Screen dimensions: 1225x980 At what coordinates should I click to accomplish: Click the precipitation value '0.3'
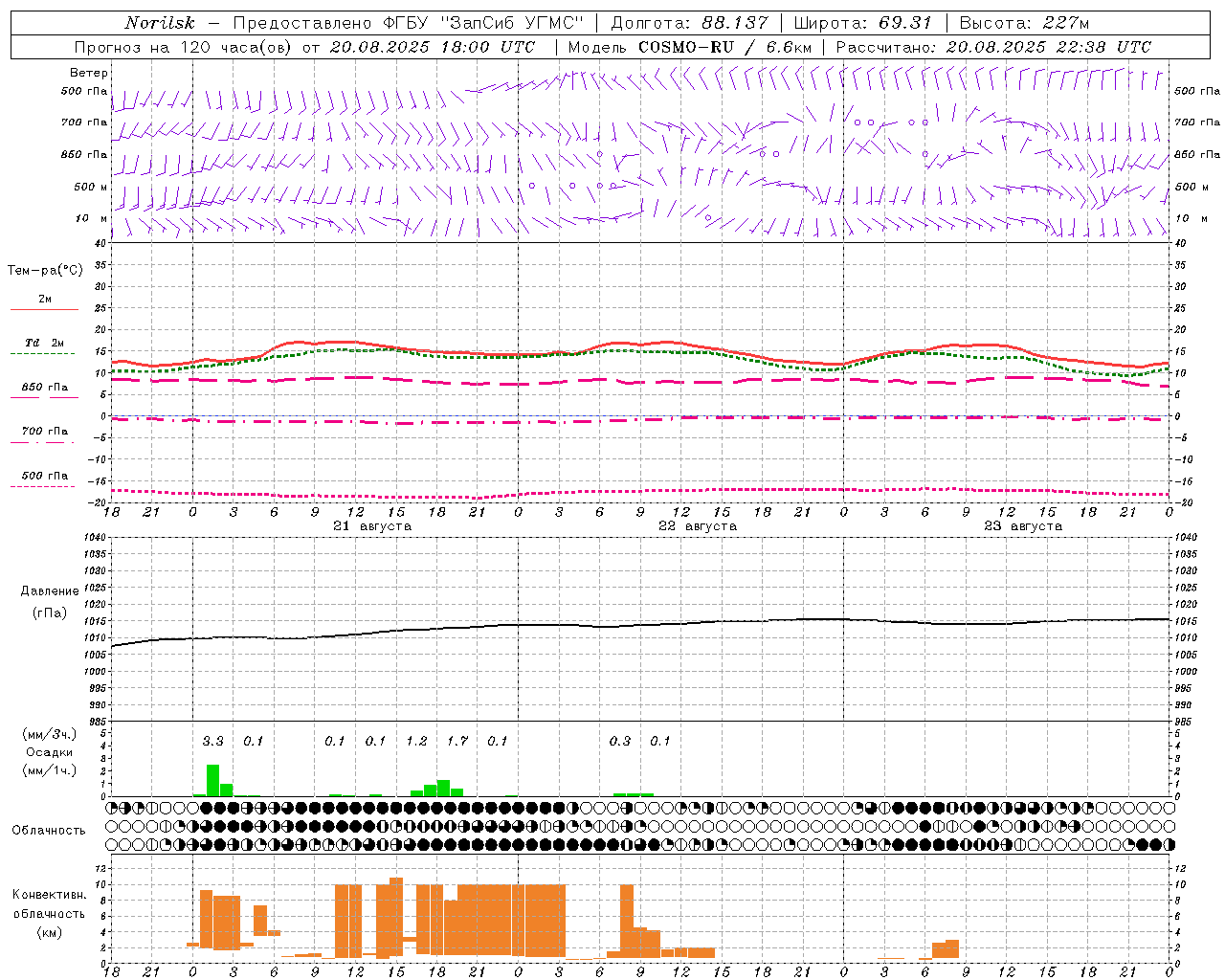point(620,741)
